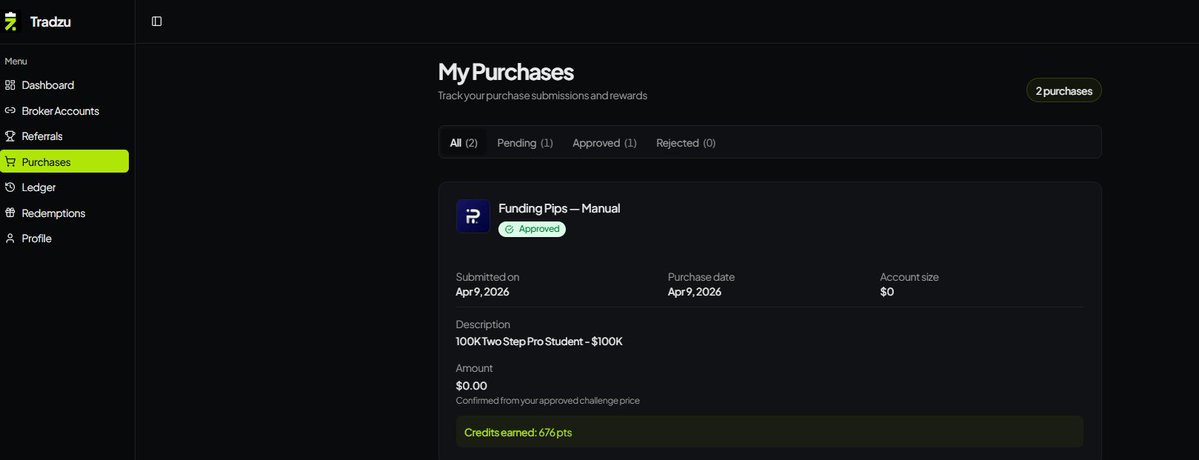Click the Funding Pips logo thumbnail
The width and height of the screenshot is (1199, 460).
coord(473,216)
